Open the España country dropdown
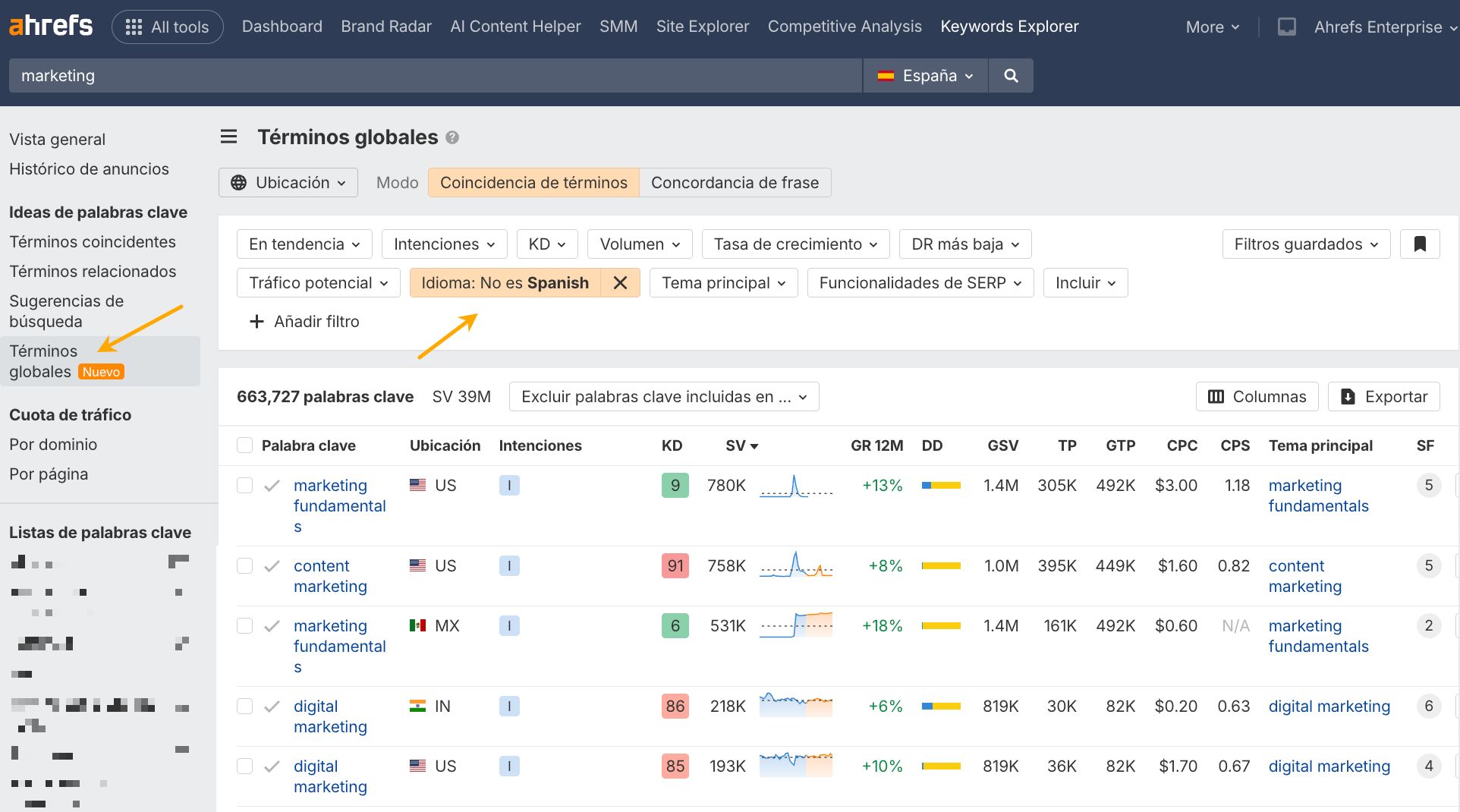This screenshot has height=812, width=1460. point(925,76)
